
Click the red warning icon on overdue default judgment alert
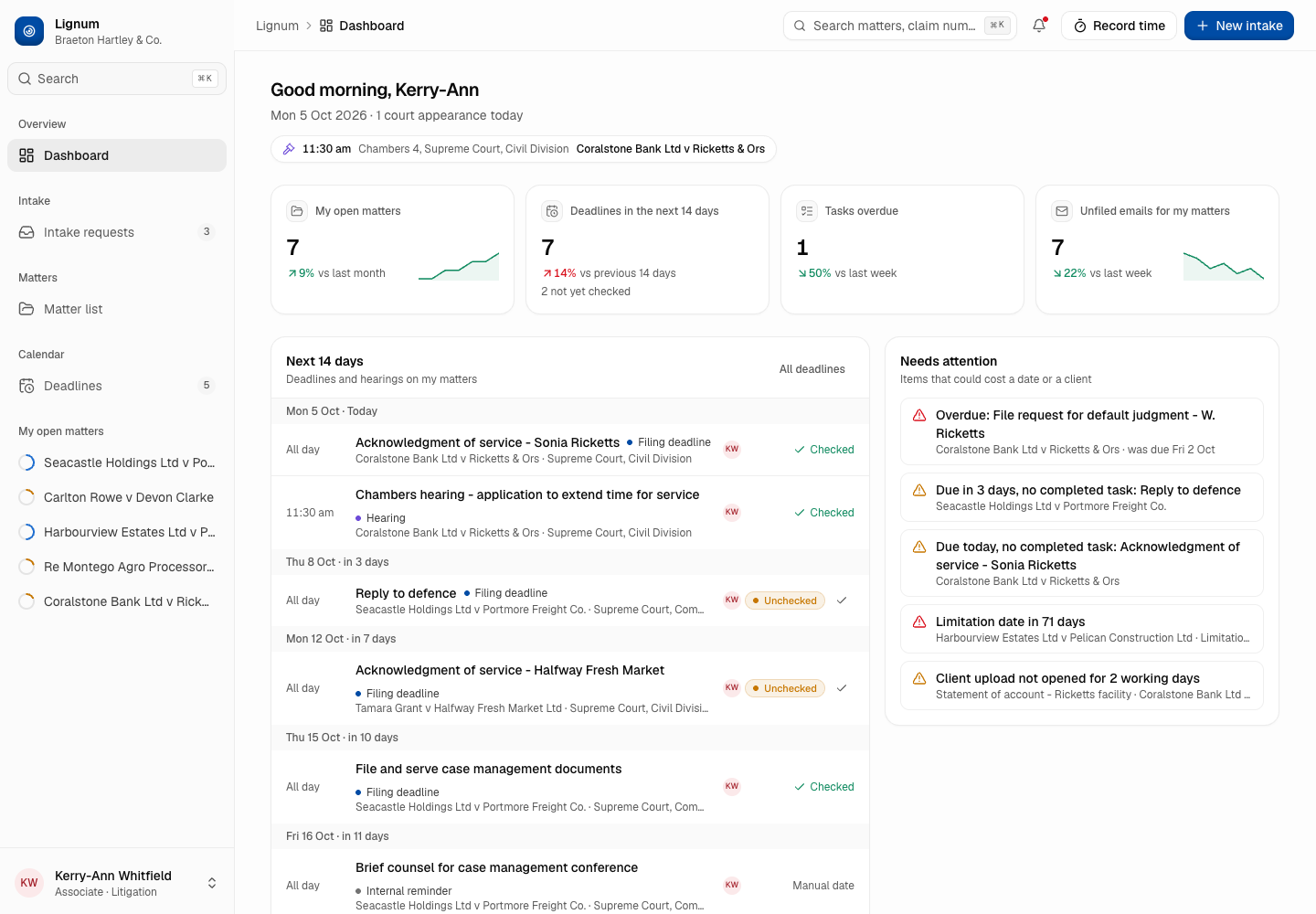click(x=919, y=415)
